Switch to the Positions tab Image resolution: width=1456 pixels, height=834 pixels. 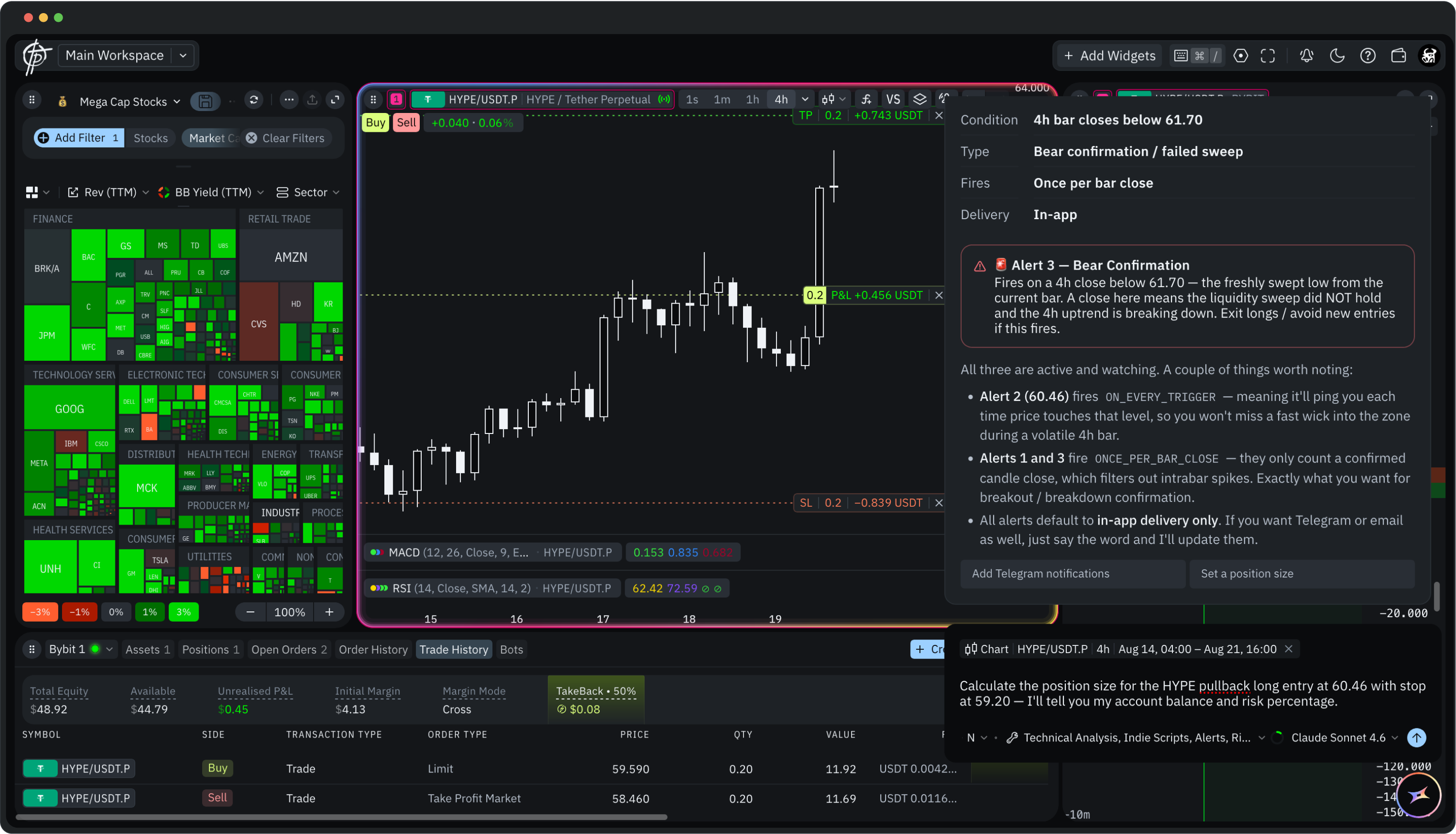[210, 650]
